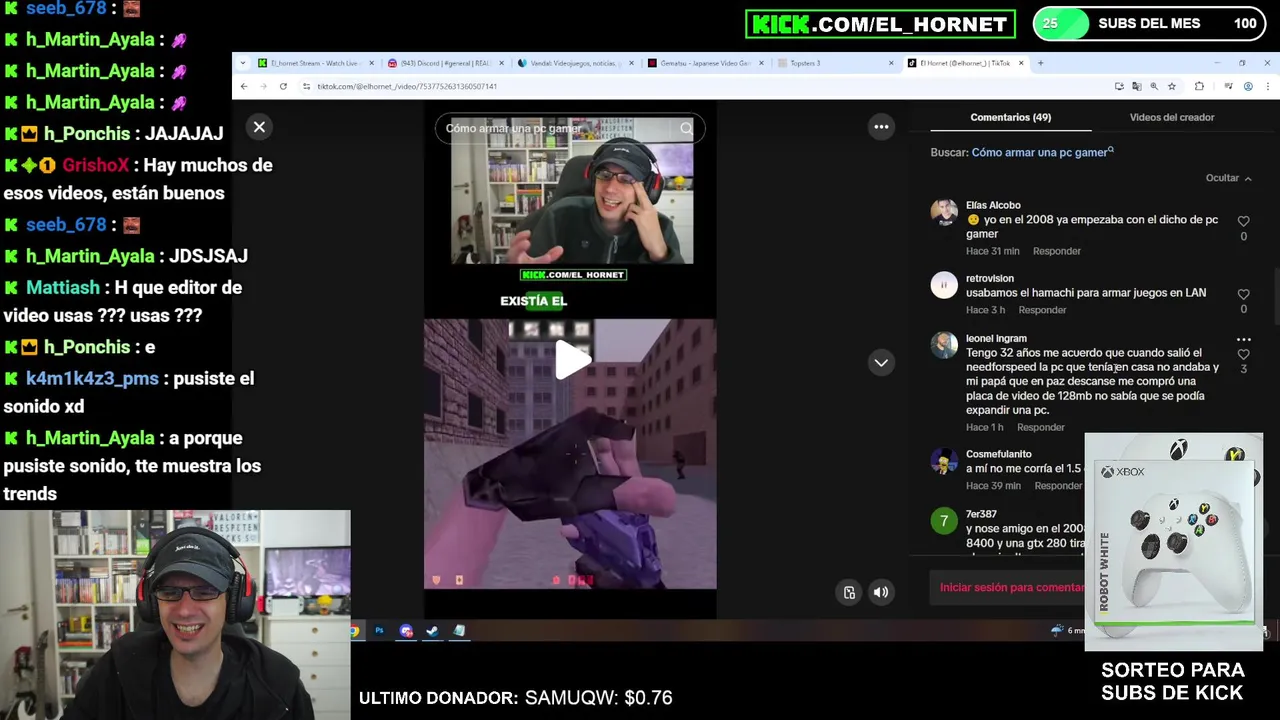Image resolution: width=1280 pixels, height=720 pixels.
Task: Switch to Comentarios (49) tab
Action: 1010,117
